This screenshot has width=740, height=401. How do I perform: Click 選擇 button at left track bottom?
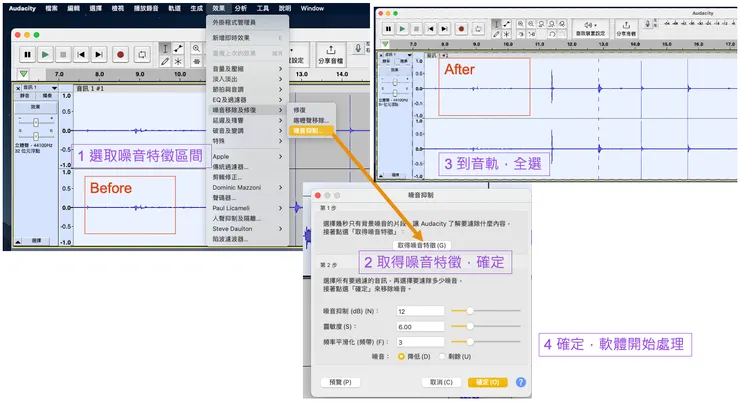[36, 241]
